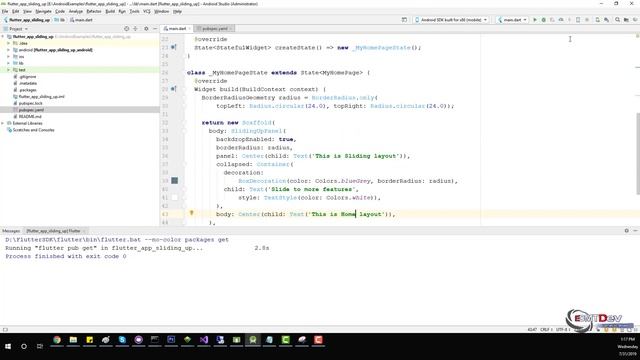Open settings gear of Messages panel

626,231
